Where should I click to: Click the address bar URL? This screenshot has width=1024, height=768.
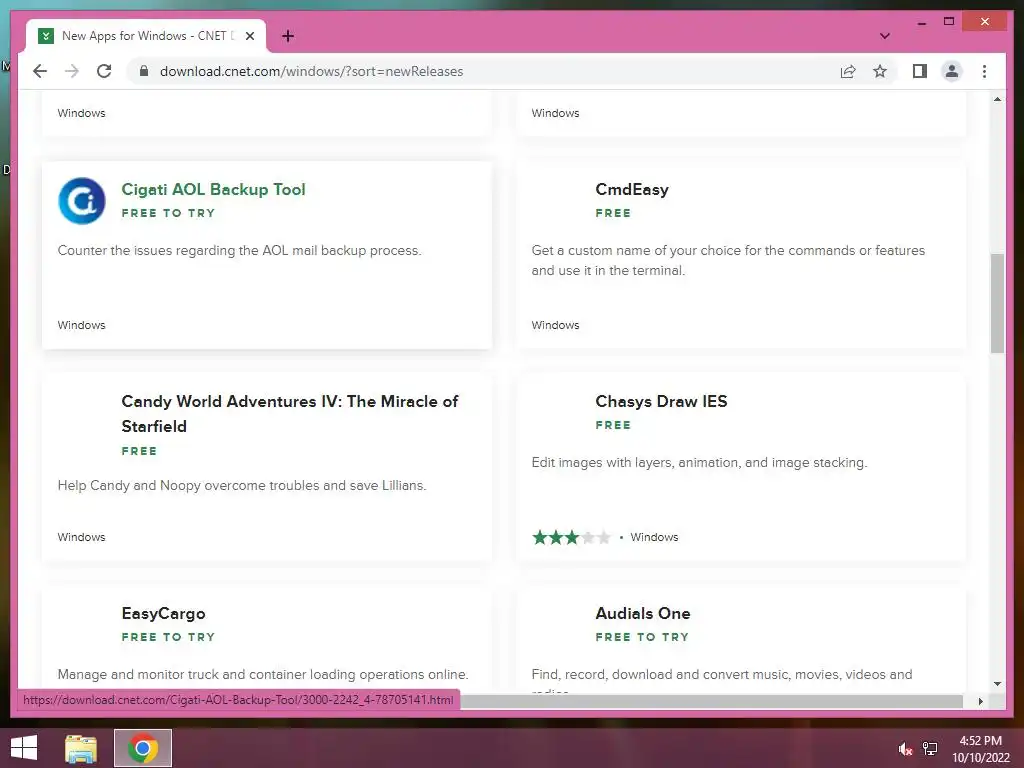312,71
